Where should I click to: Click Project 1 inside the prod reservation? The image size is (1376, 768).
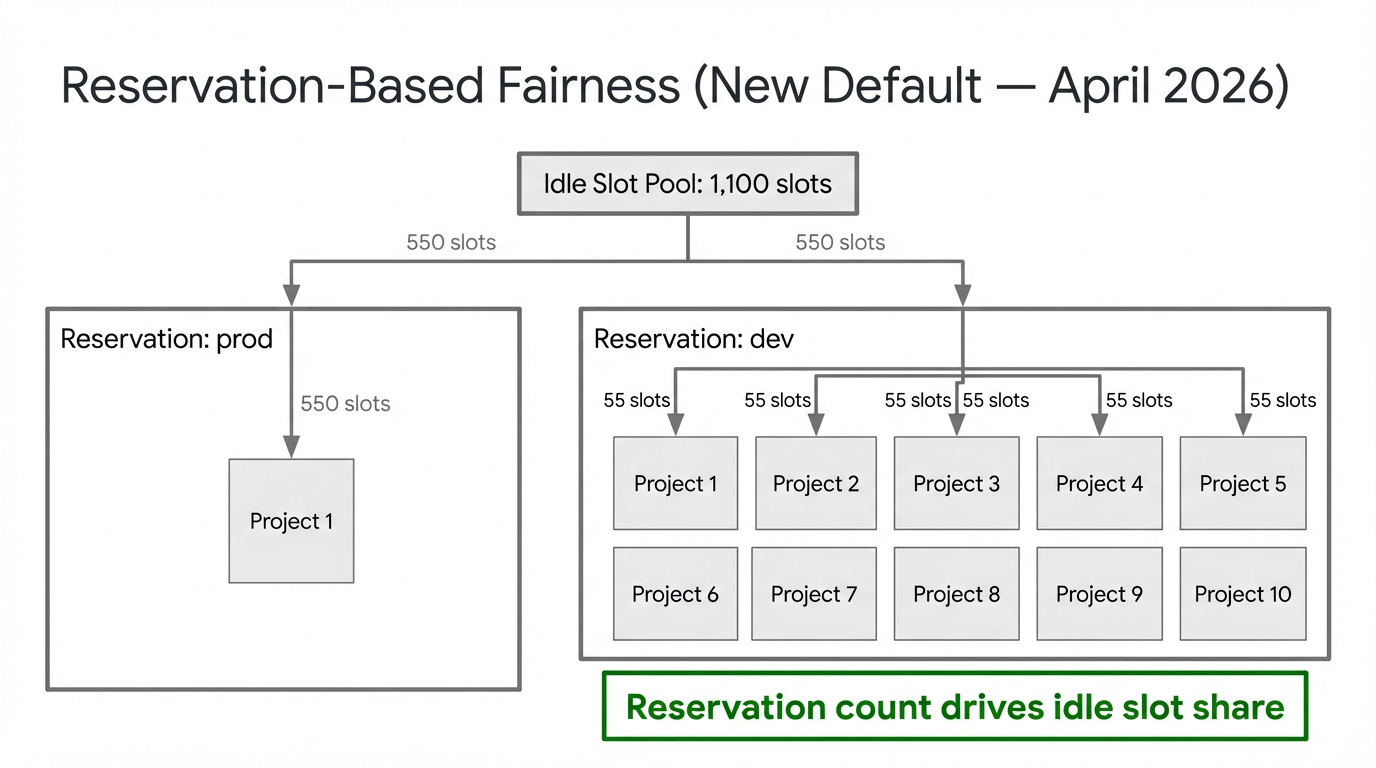click(291, 520)
